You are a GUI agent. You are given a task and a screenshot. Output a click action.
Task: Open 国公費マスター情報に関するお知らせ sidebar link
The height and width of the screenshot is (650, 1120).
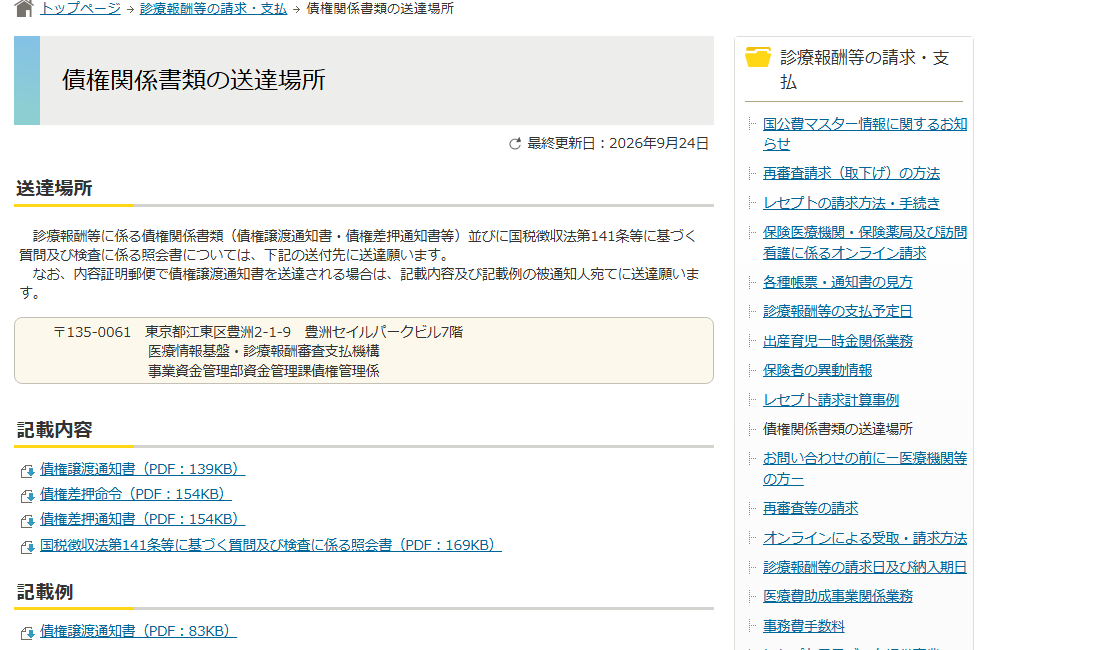pyautogui.click(x=864, y=134)
